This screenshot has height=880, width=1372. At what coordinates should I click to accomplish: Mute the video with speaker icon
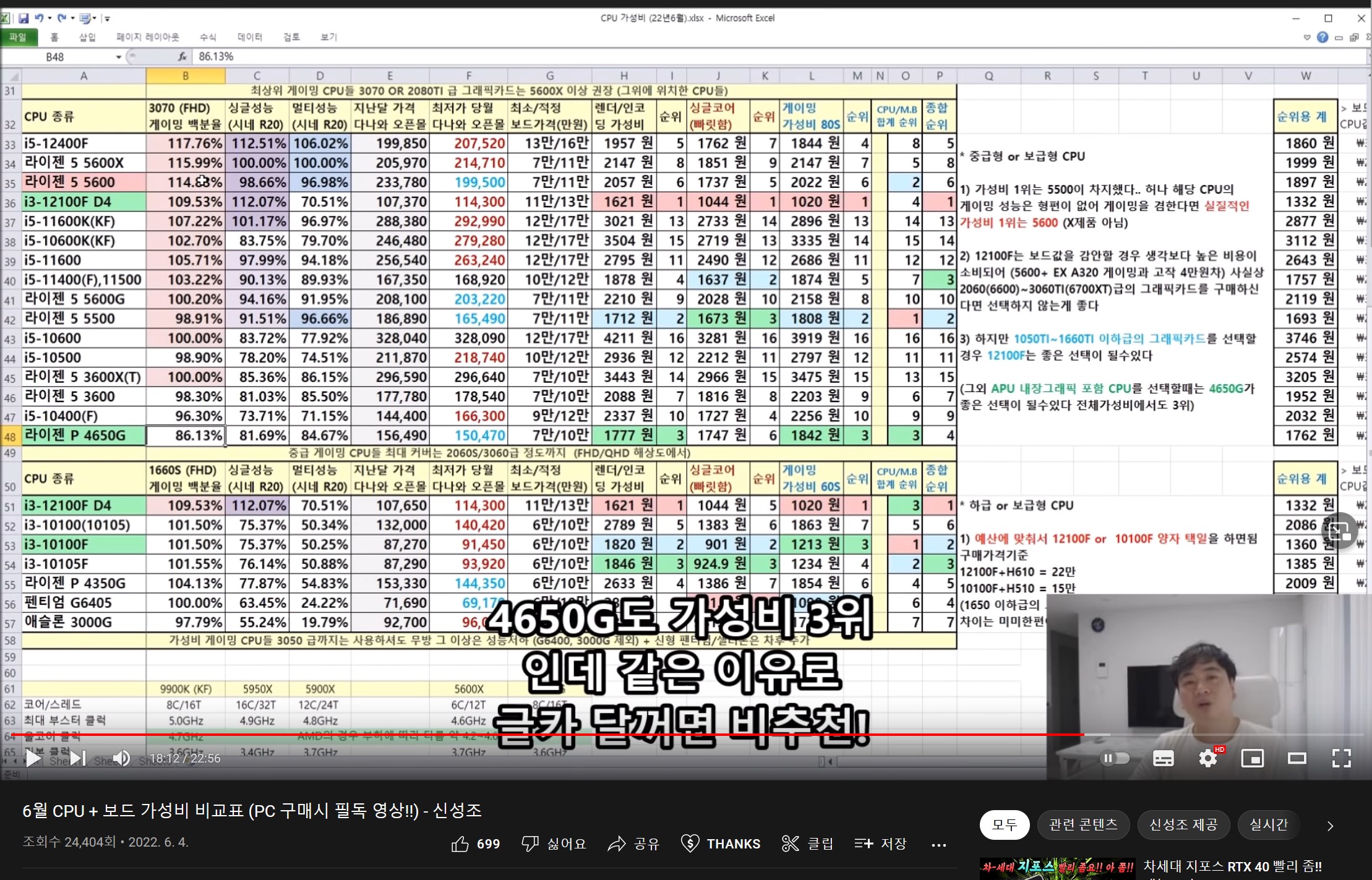pos(121,758)
